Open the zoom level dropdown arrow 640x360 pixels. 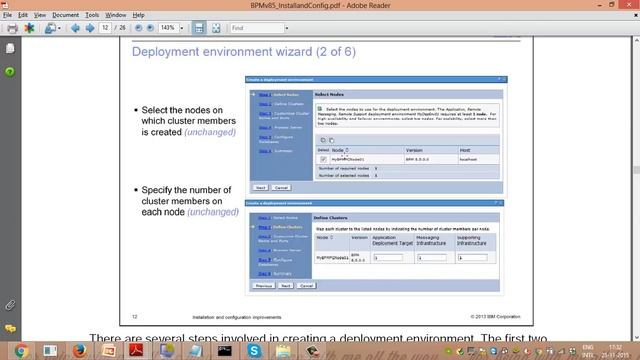[x=182, y=28]
